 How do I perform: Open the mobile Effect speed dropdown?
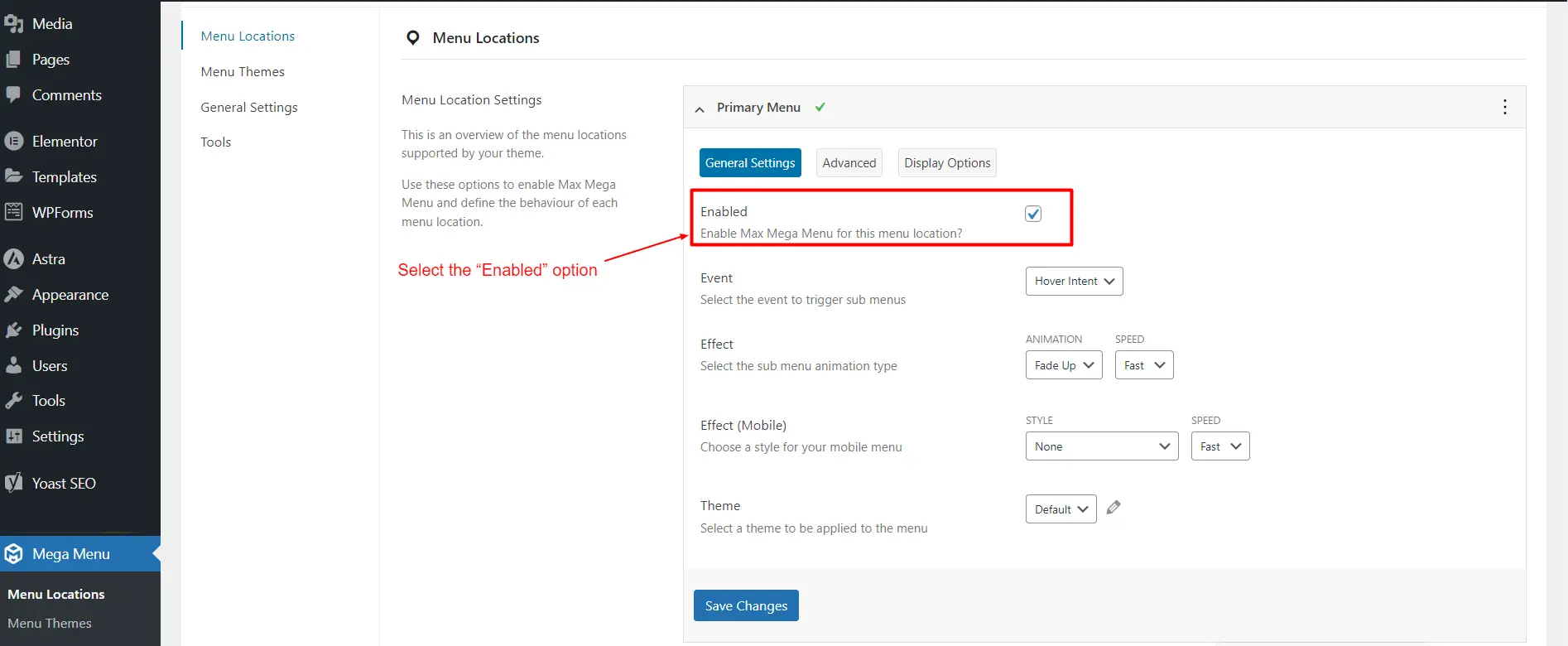point(1220,446)
